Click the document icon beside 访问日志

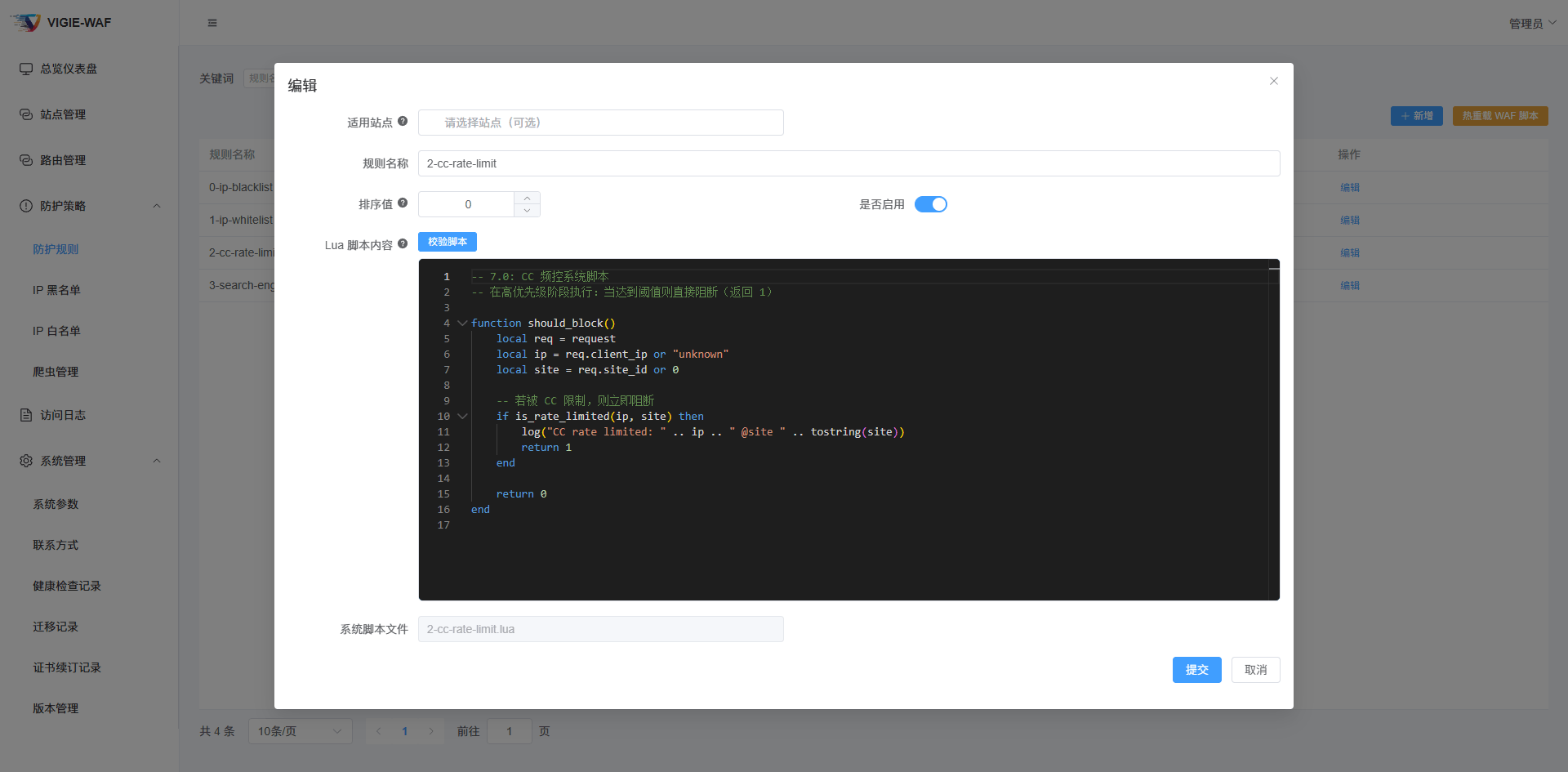click(26, 415)
